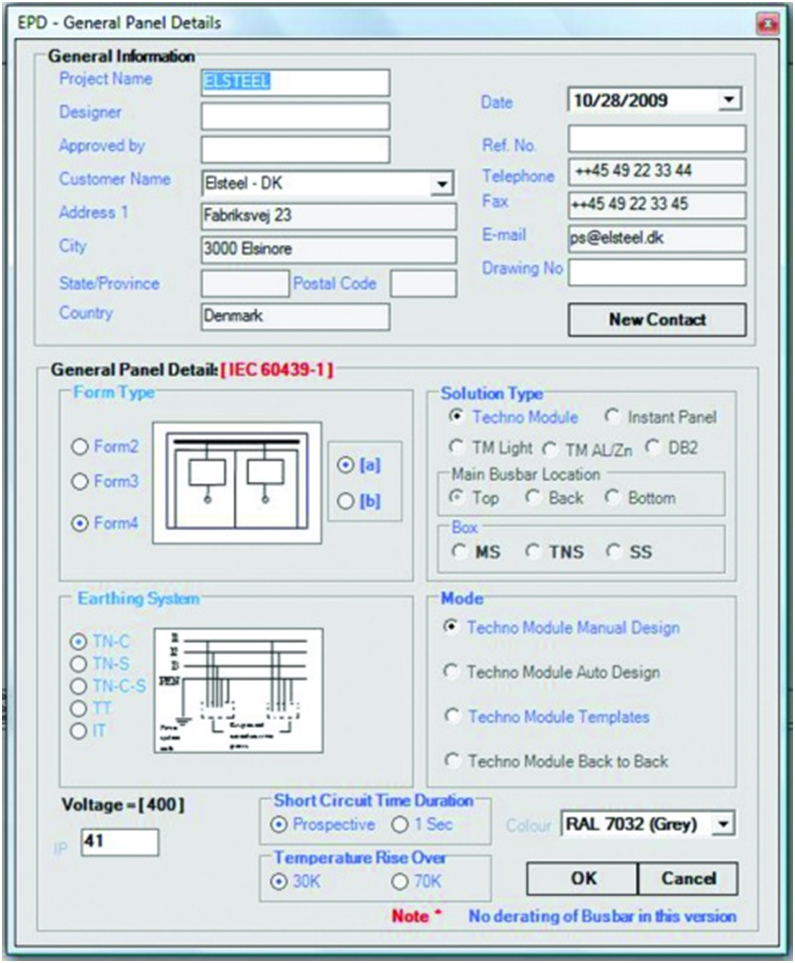Click the Country field showing Denmark
Screen dimensions: 795x963
tap(295, 316)
